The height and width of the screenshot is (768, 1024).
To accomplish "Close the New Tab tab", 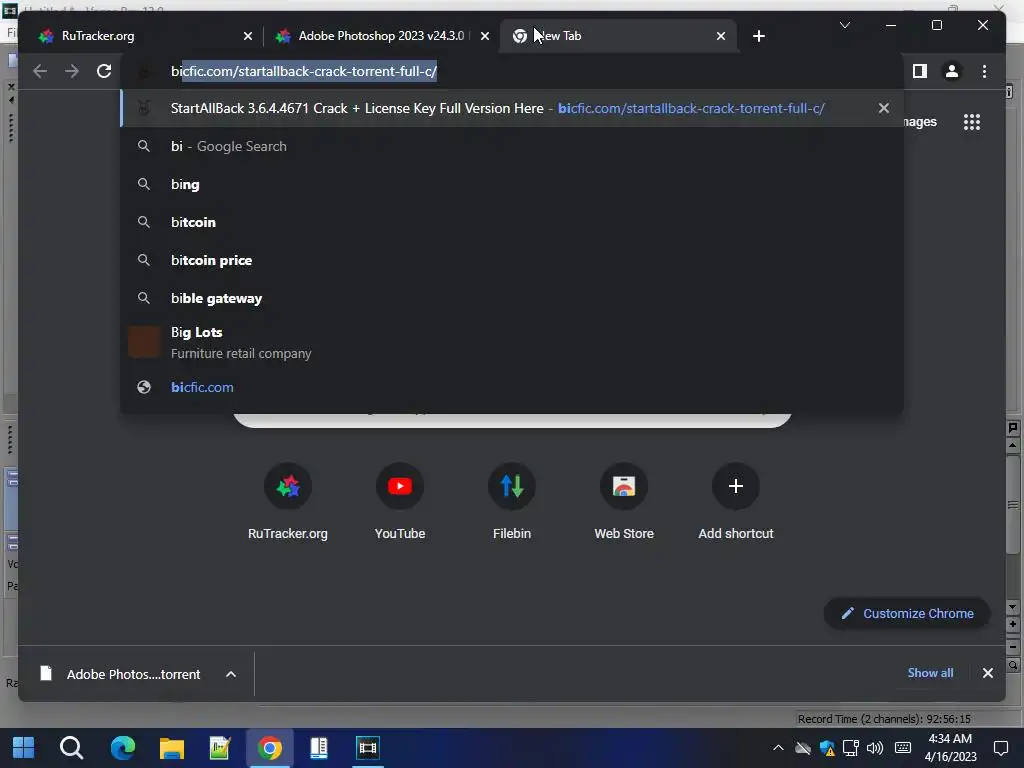I will tap(720, 36).
